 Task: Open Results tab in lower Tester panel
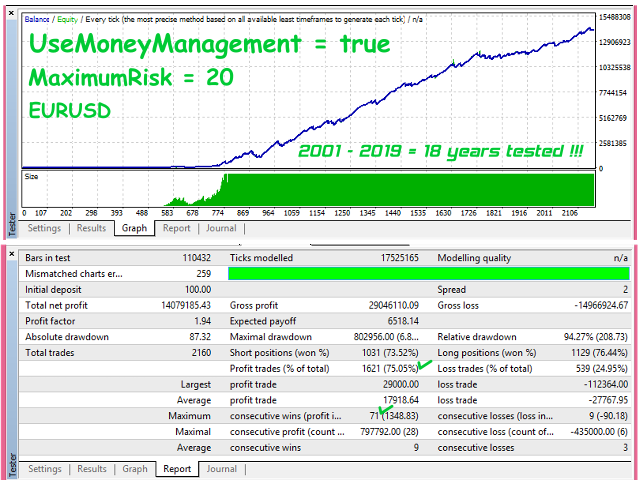(91, 469)
